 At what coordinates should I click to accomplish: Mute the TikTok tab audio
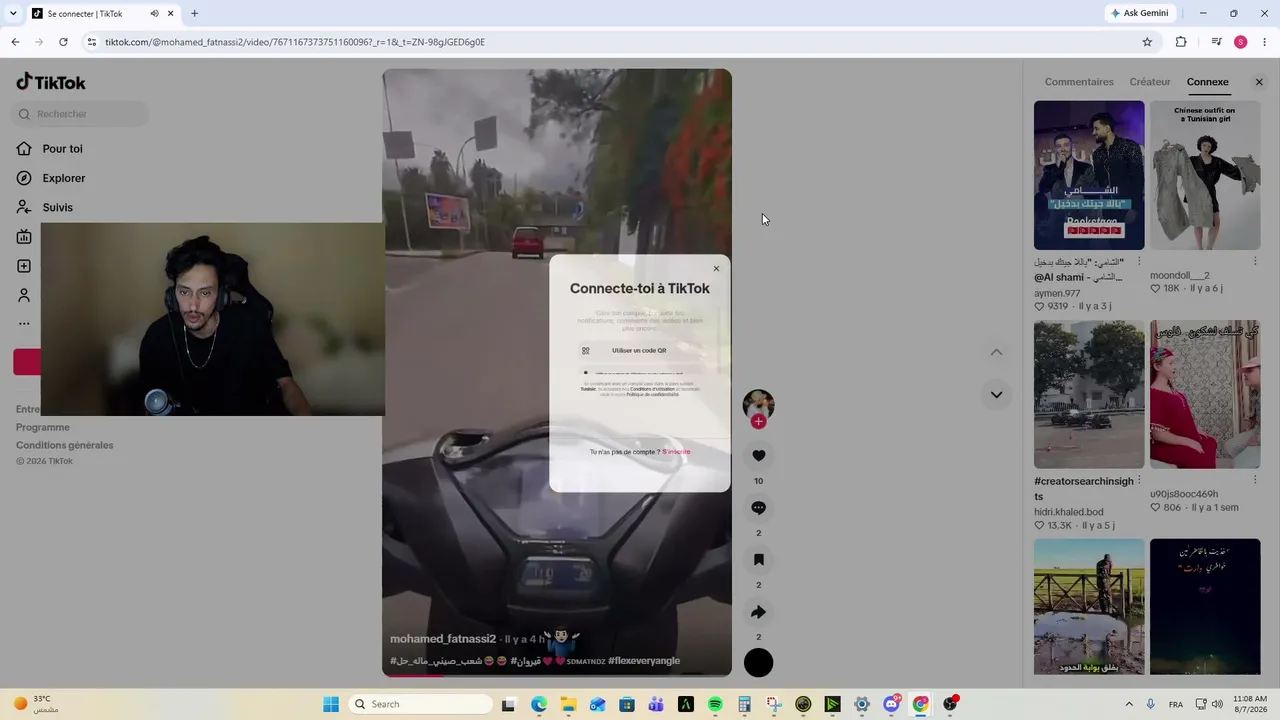click(154, 14)
